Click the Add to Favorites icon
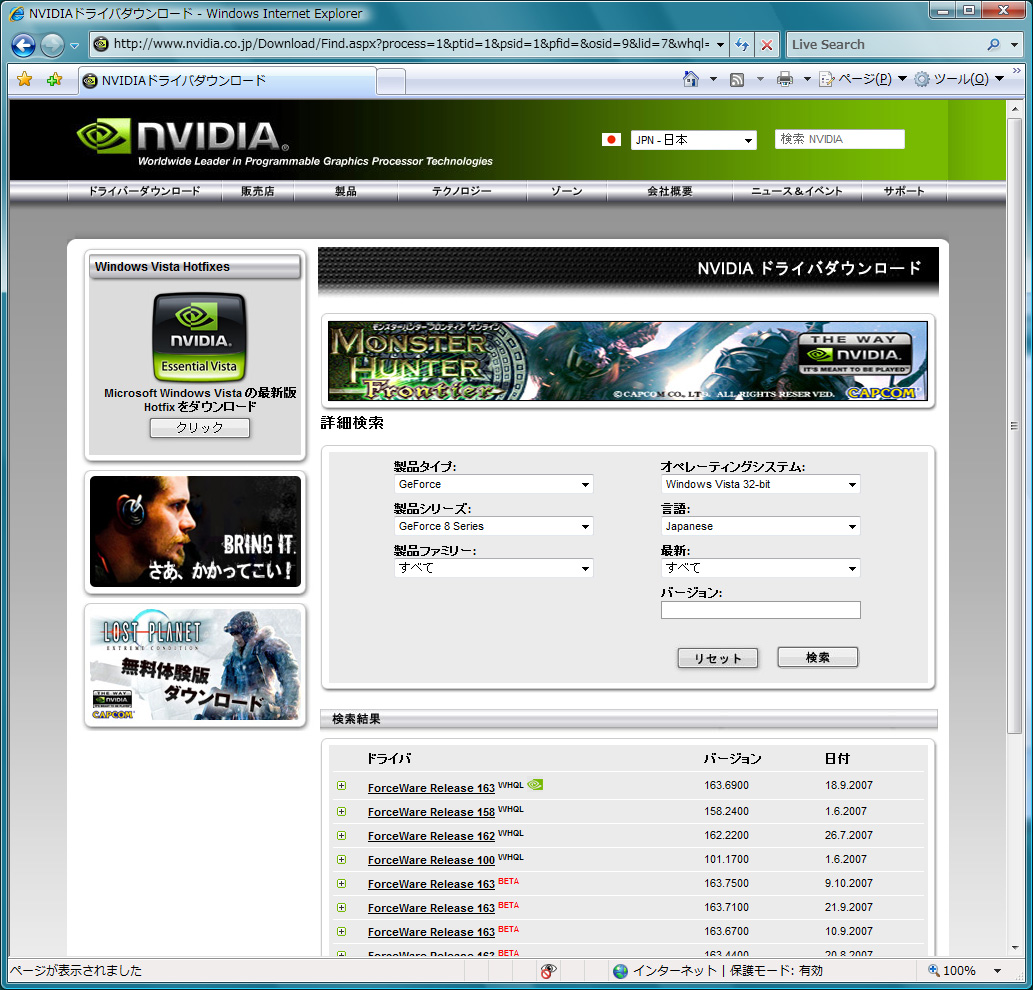Image resolution: width=1033 pixels, height=990 pixels. click(54, 80)
